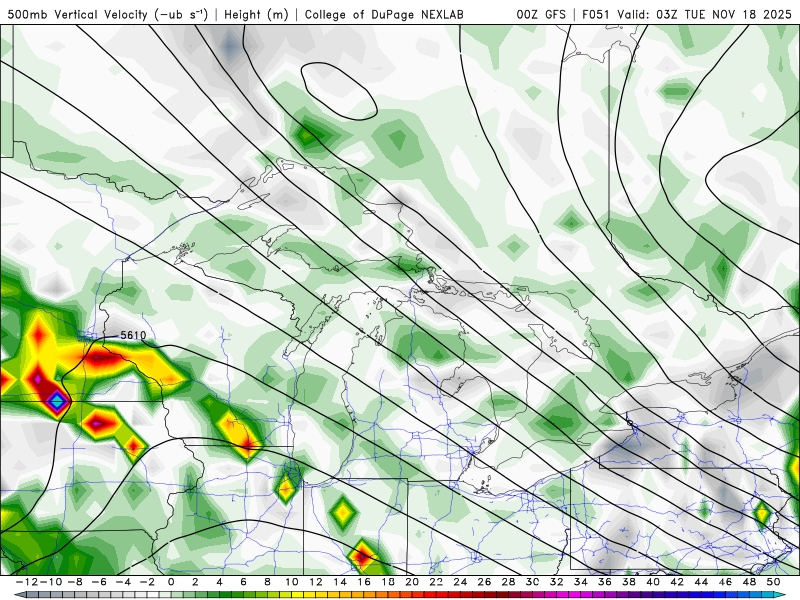
Task: Click the '18' colorbar scale label
Action: (x=388, y=582)
